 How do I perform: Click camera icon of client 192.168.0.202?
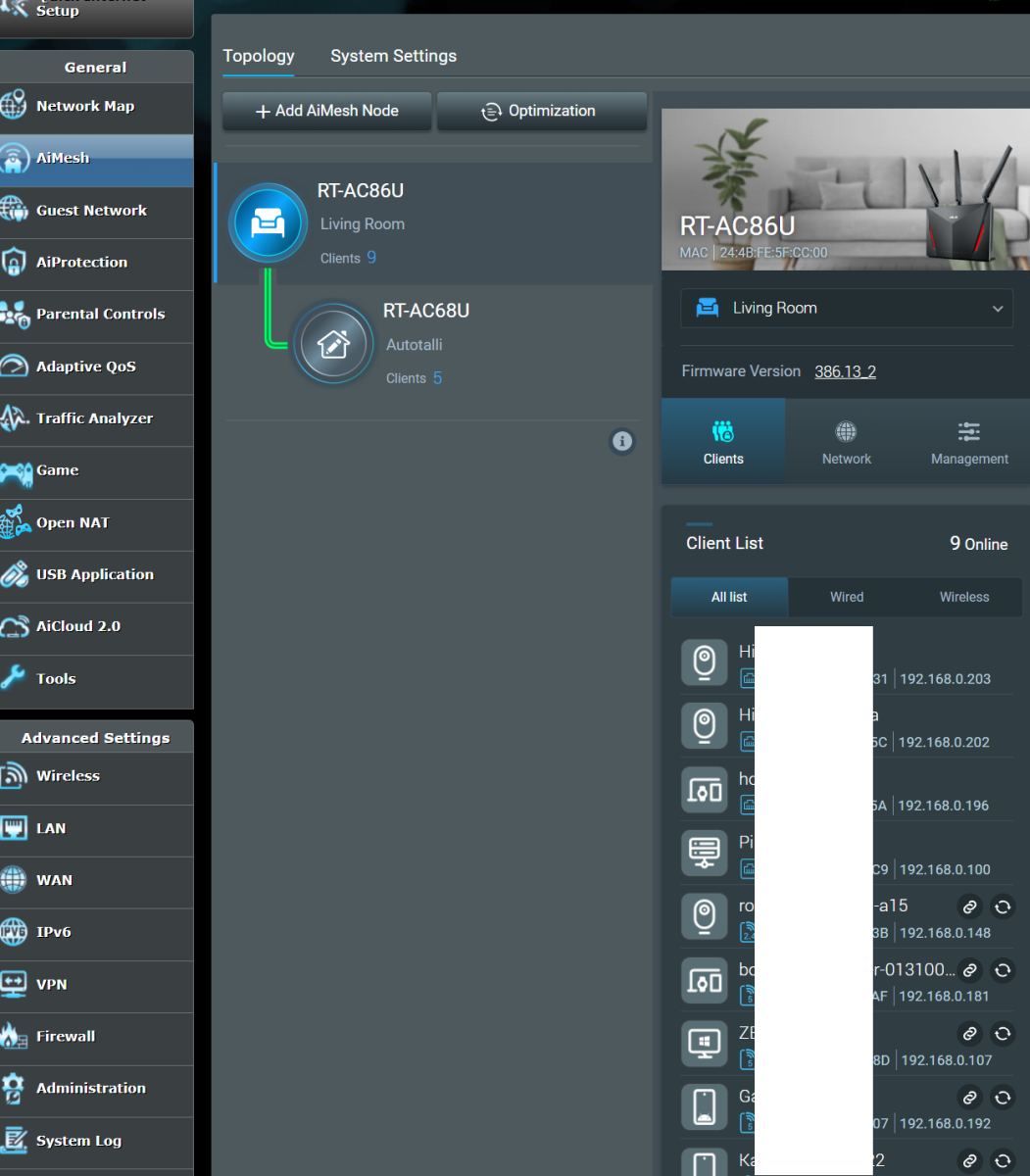click(x=704, y=726)
